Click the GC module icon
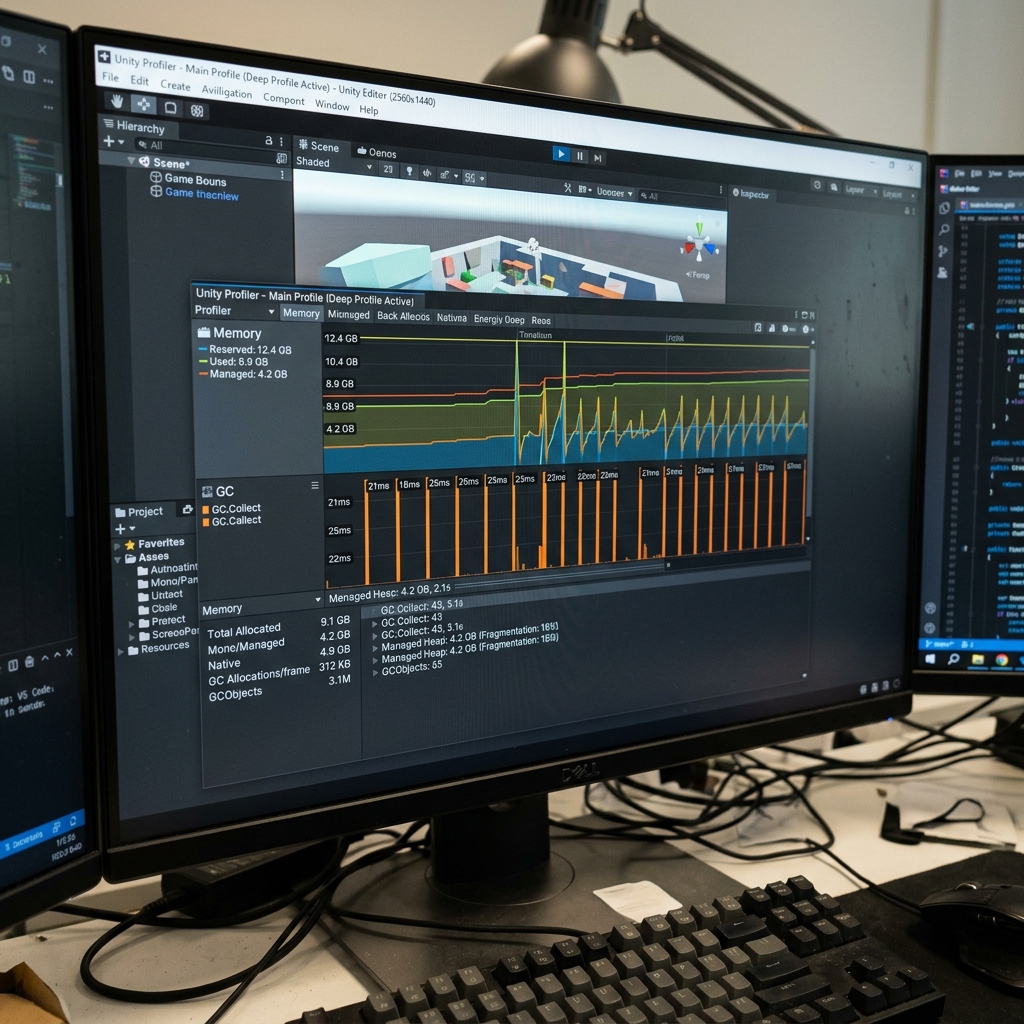Screen dimensions: 1024x1024 pos(207,491)
